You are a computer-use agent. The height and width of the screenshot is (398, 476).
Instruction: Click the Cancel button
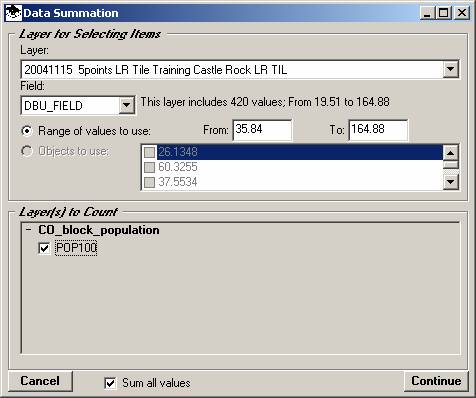pyautogui.click(x=40, y=381)
